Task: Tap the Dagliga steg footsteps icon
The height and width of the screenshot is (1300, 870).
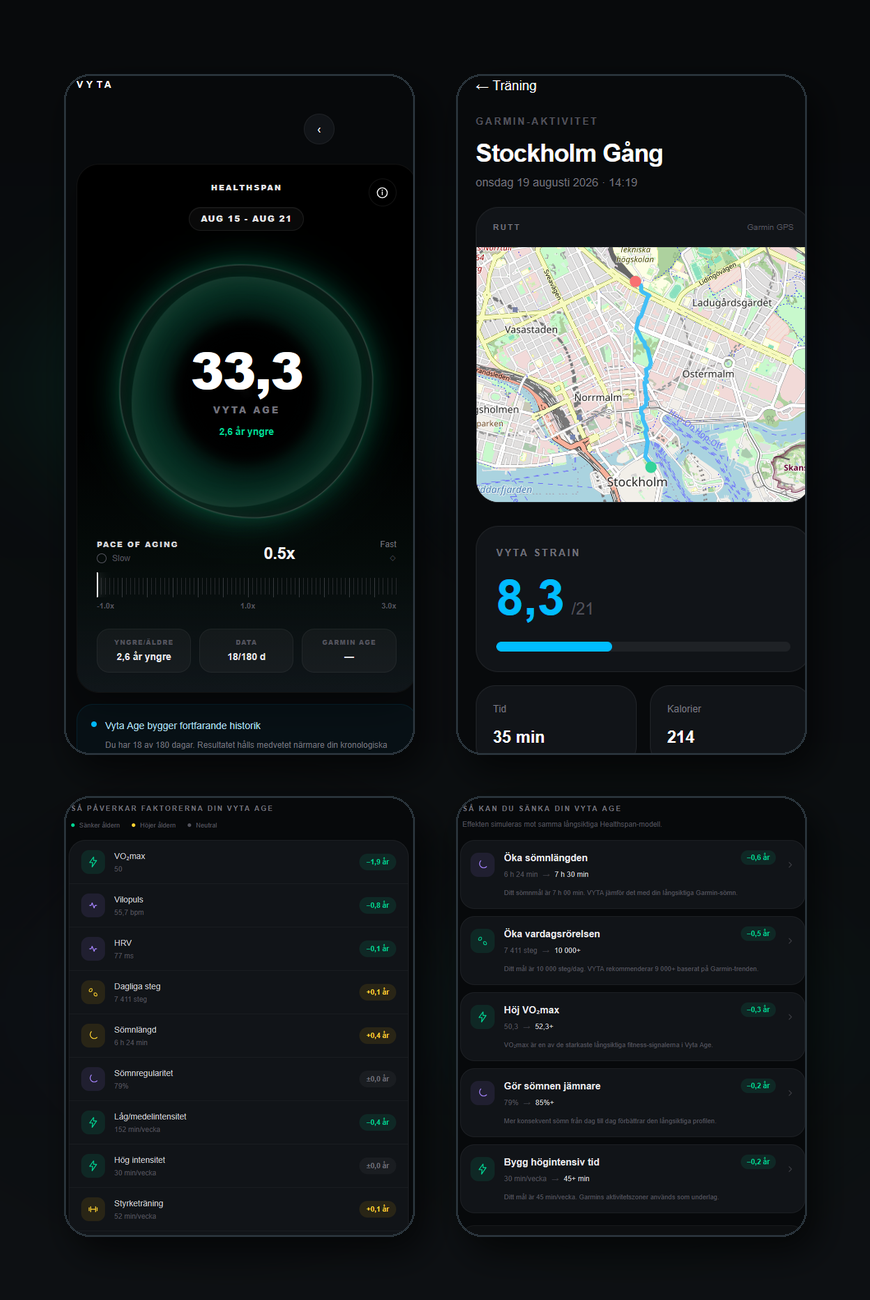Action: tap(93, 992)
